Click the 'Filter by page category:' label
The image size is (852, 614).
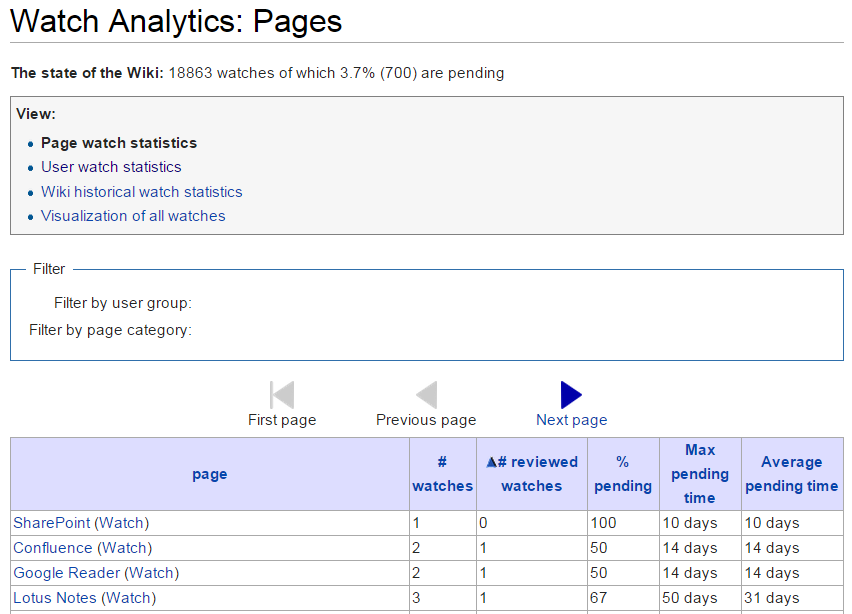[x=110, y=330]
